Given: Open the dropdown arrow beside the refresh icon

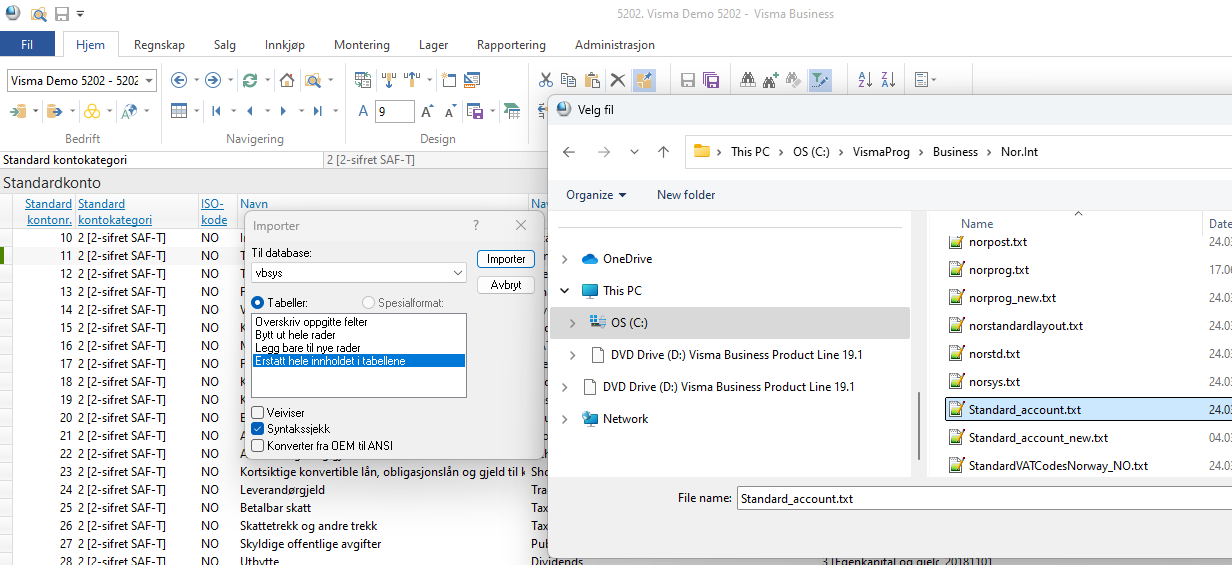Looking at the screenshot, I should pos(266,80).
